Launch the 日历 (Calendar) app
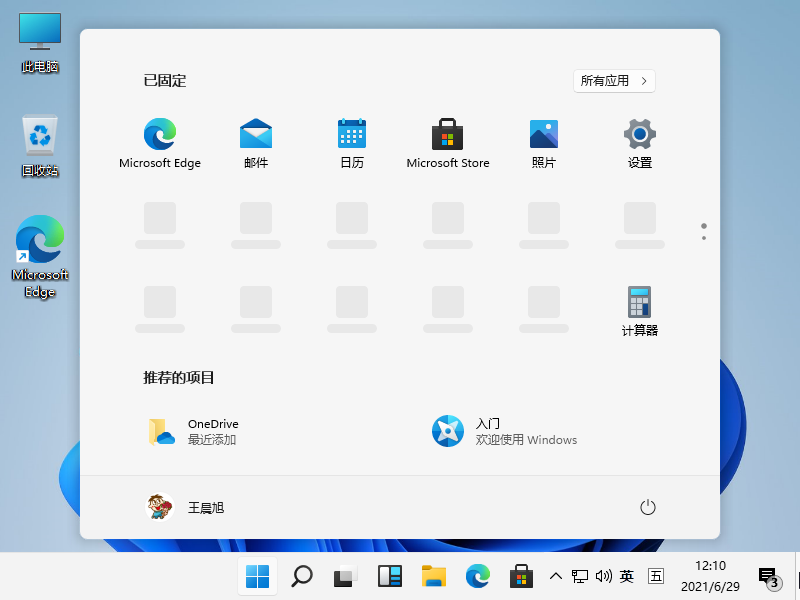The width and height of the screenshot is (800, 600). 352,133
